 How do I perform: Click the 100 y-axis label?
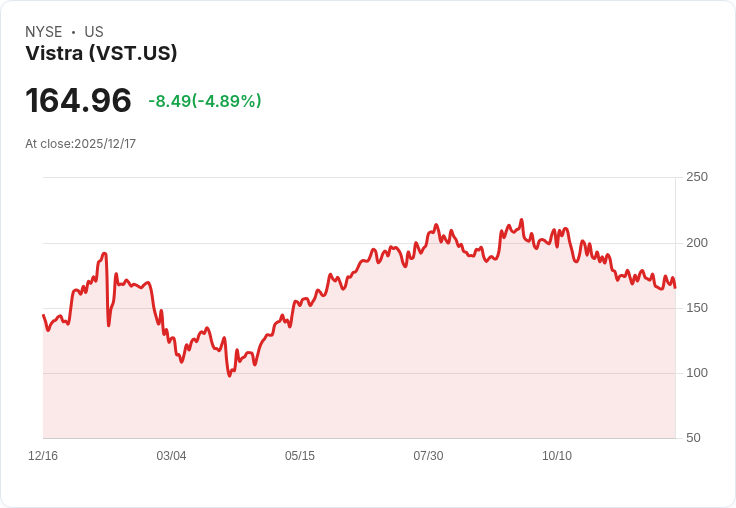coord(697,373)
